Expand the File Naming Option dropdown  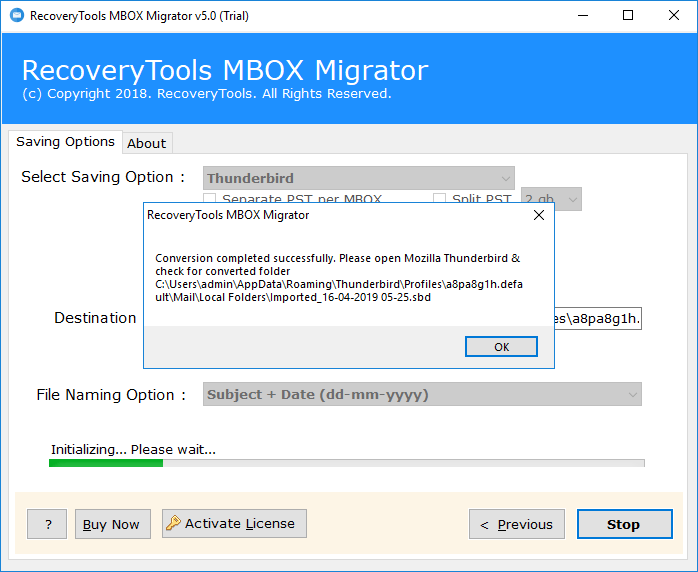(422, 394)
